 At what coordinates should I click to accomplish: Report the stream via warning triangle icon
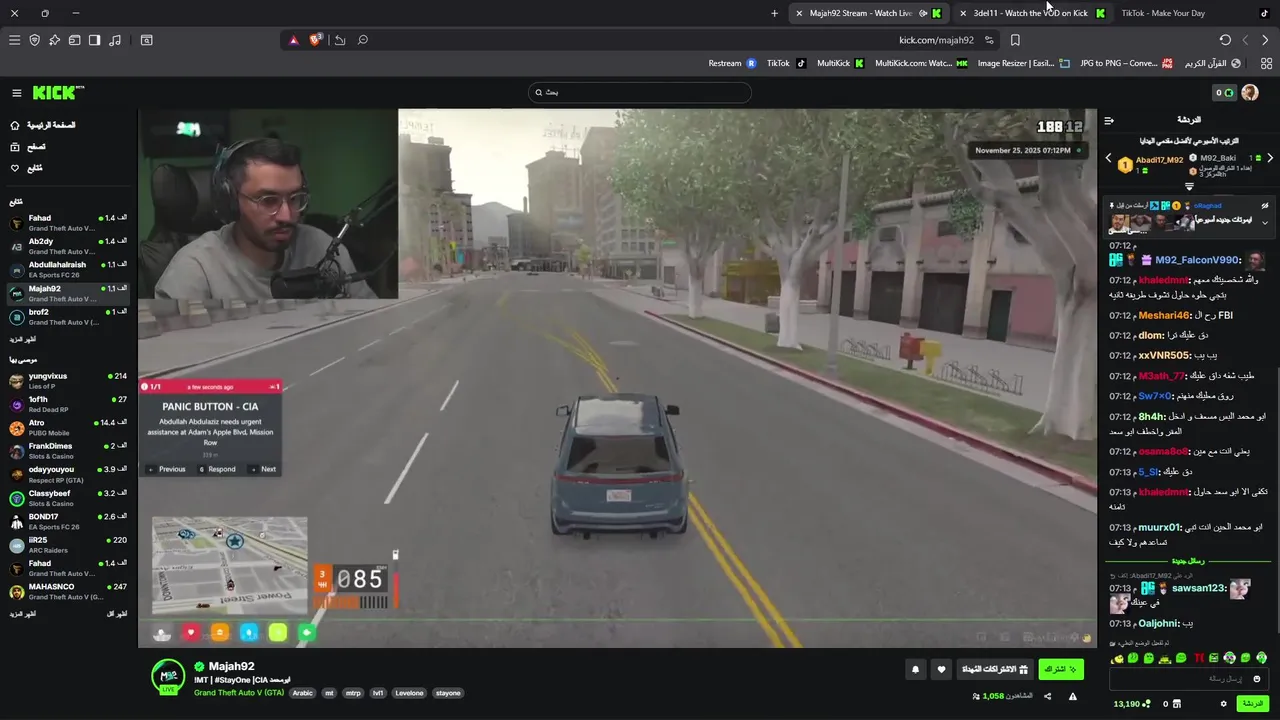pyautogui.click(x=1073, y=696)
